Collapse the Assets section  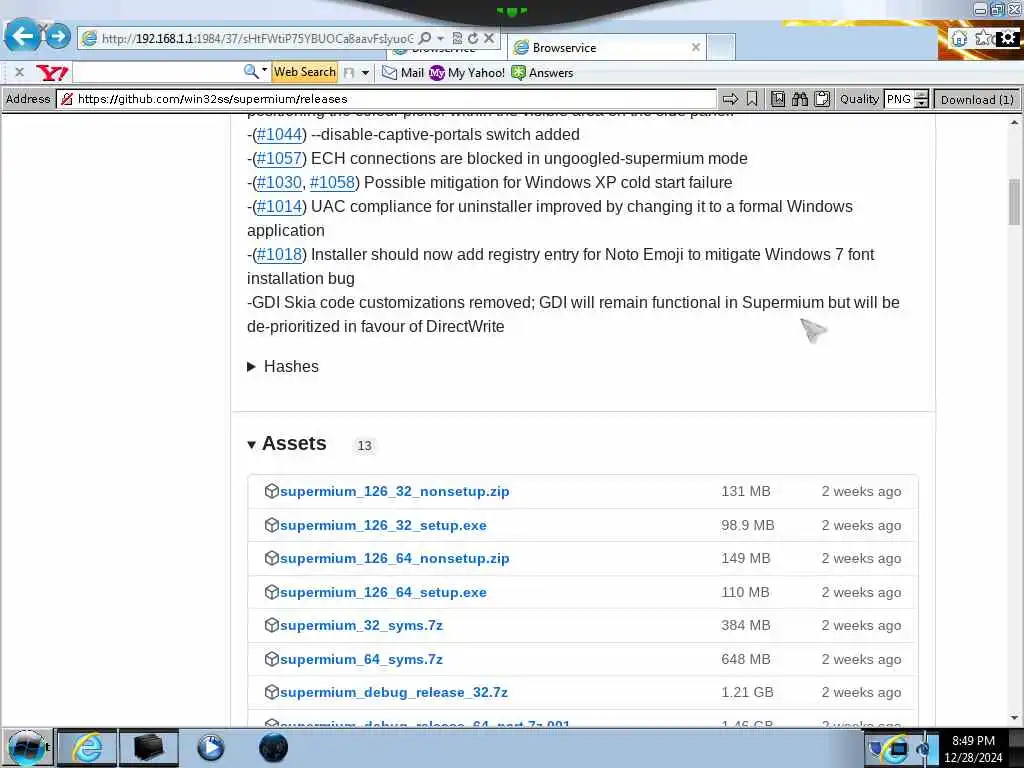tap(287, 443)
